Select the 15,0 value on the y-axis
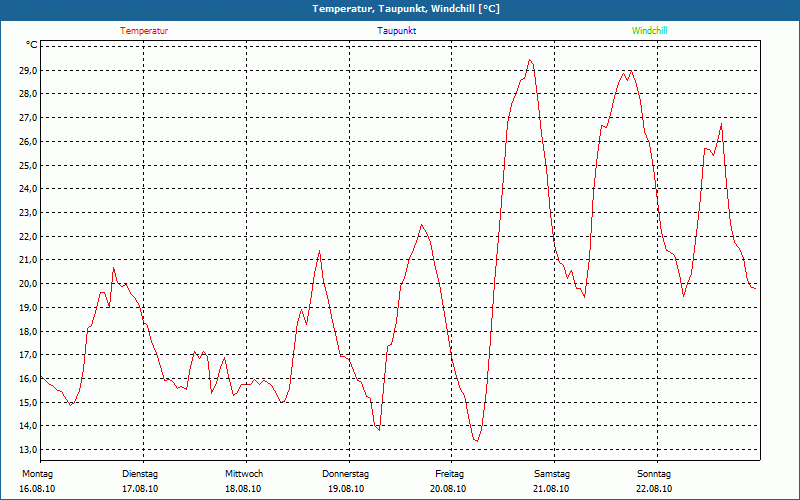 tap(29, 402)
